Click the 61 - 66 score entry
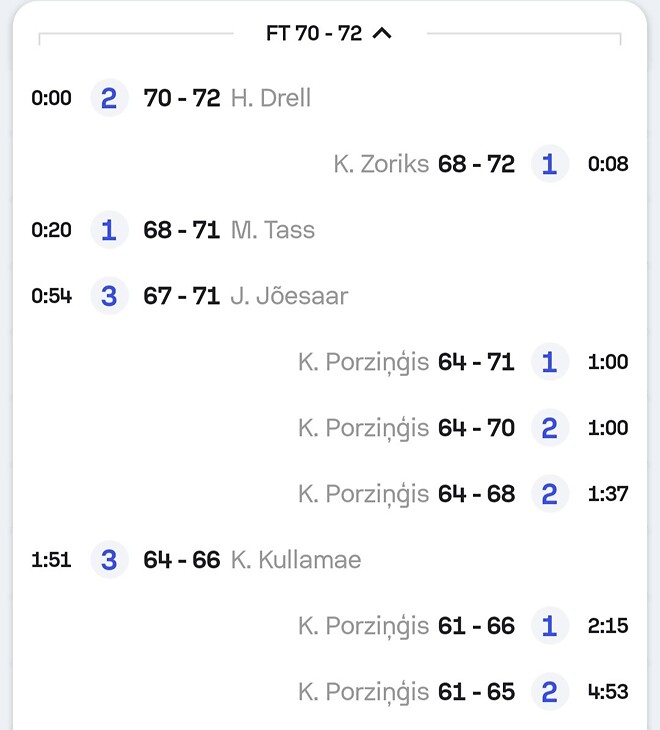The image size is (660, 730). coord(476,626)
